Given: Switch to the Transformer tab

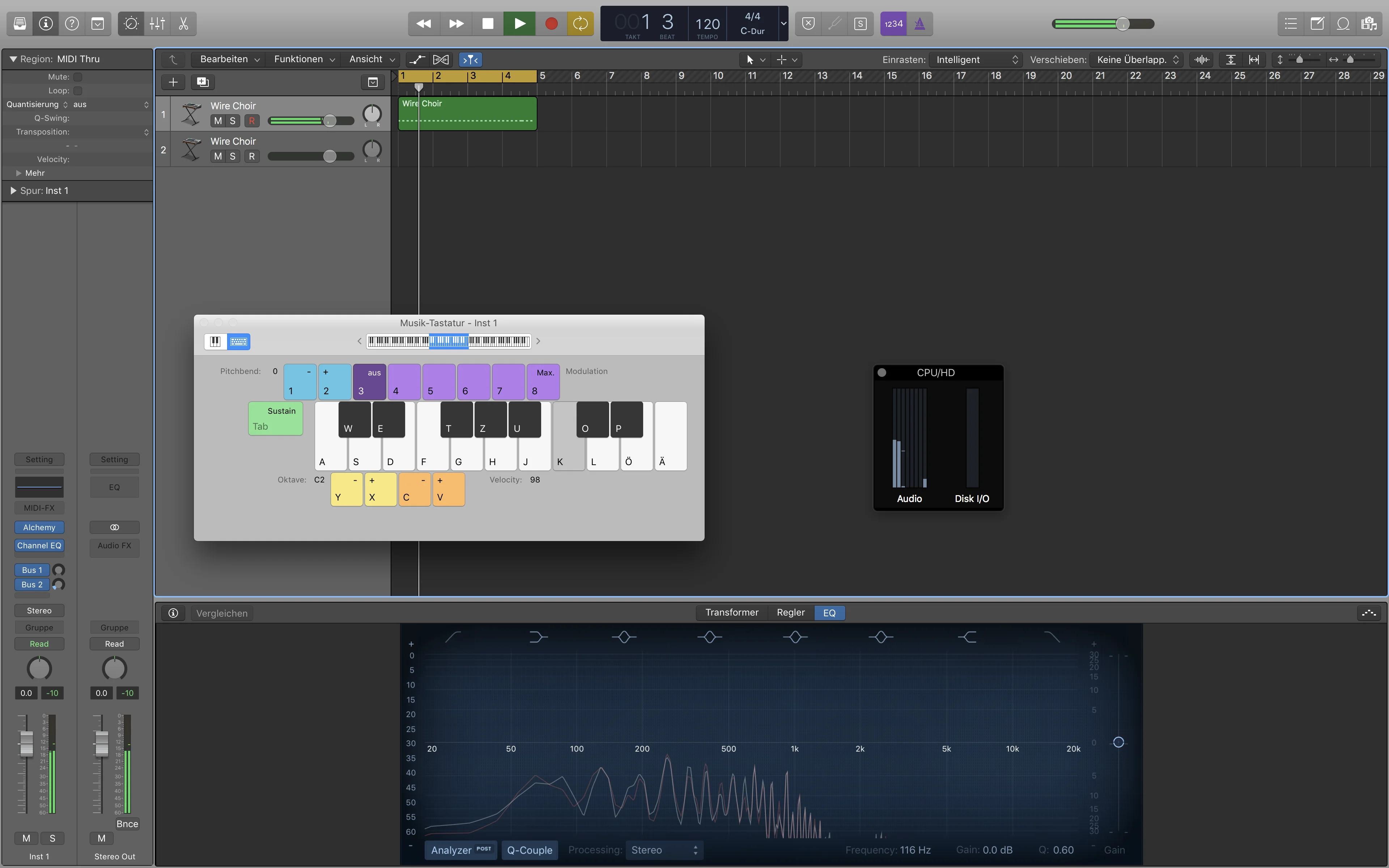Looking at the screenshot, I should tap(732, 613).
